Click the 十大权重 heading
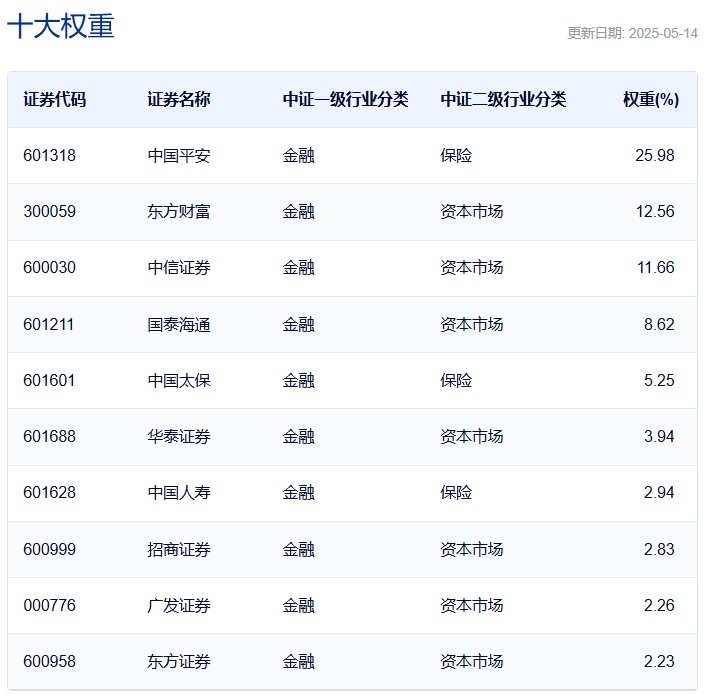This screenshot has height=695, width=713. point(60,26)
